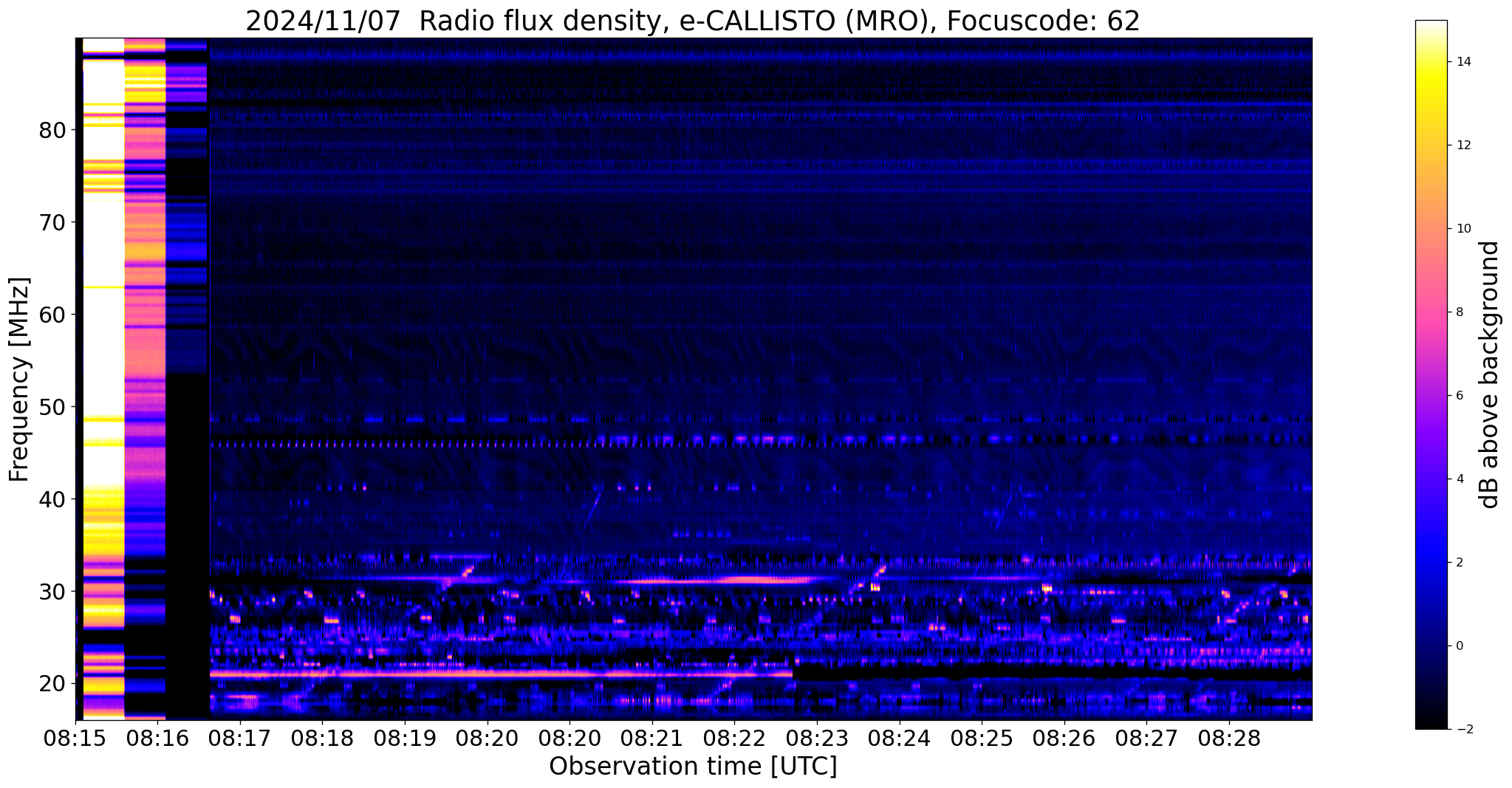The image size is (1512, 788).
Task: Click the x-axis tick label 08:27
Action: [x=1146, y=739]
